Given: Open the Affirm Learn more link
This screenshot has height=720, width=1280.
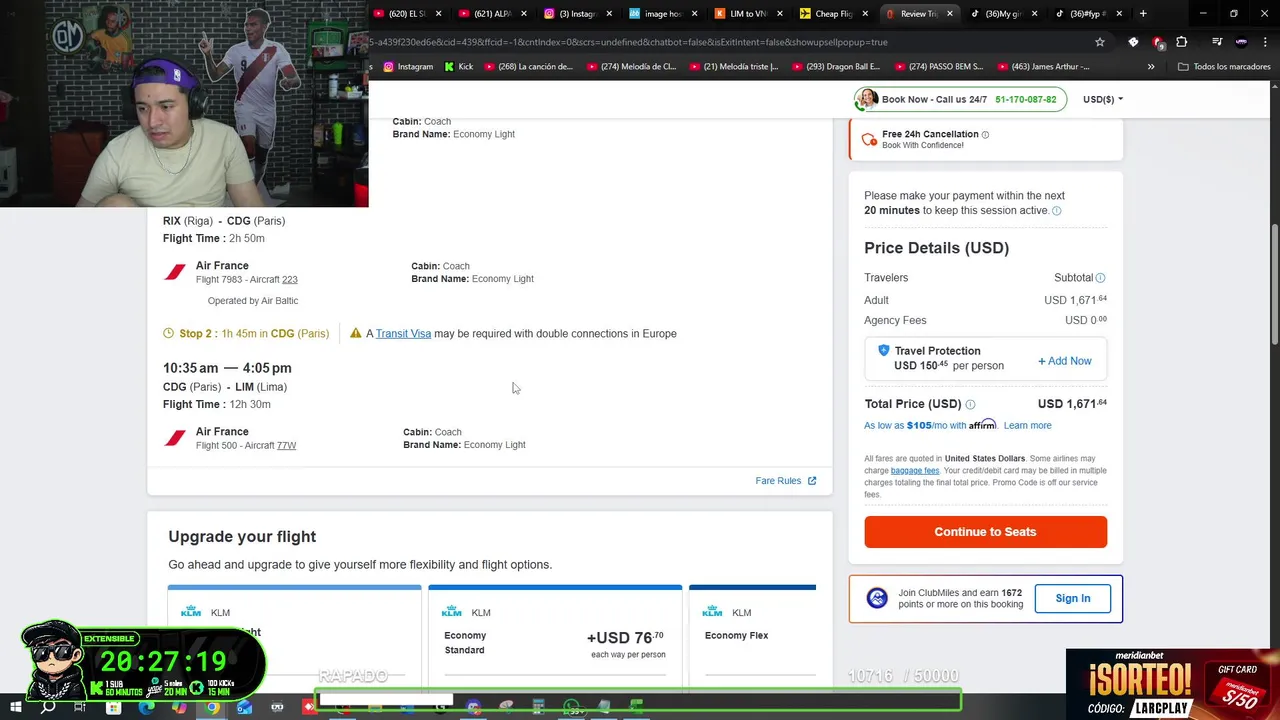Looking at the screenshot, I should click(1027, 426).
